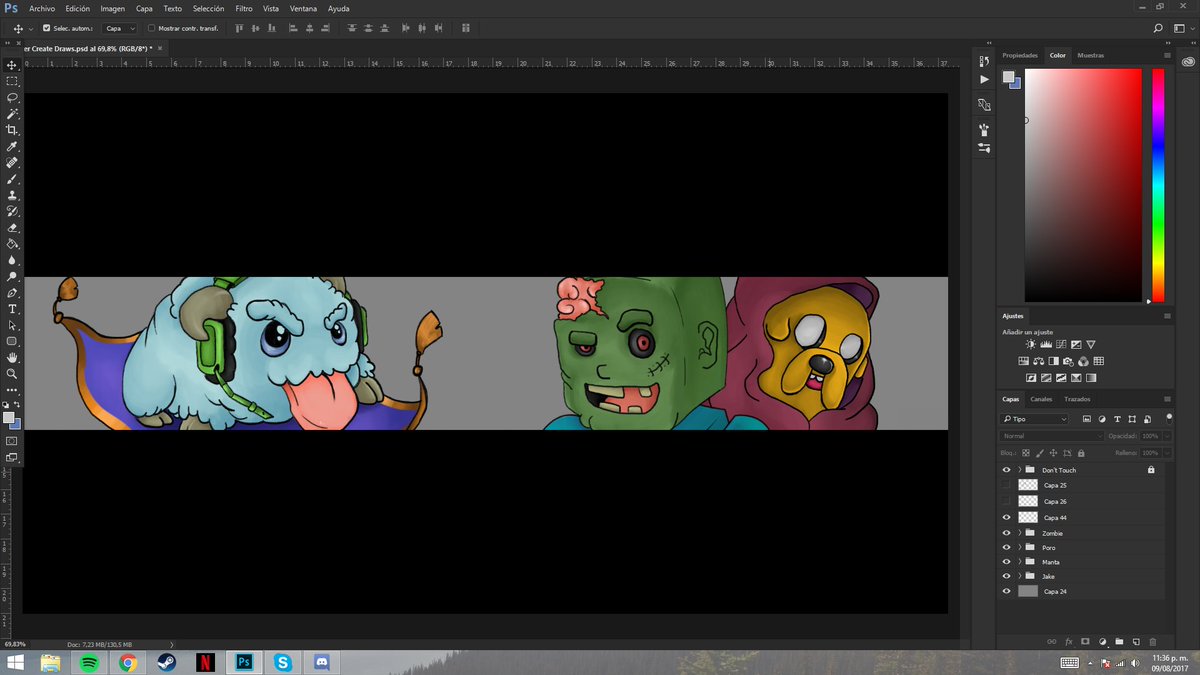The width and height of the screenshot is (1200, 675).
Task: Click the new layer icon in Layers panel
Action: tap(1136, 642)
